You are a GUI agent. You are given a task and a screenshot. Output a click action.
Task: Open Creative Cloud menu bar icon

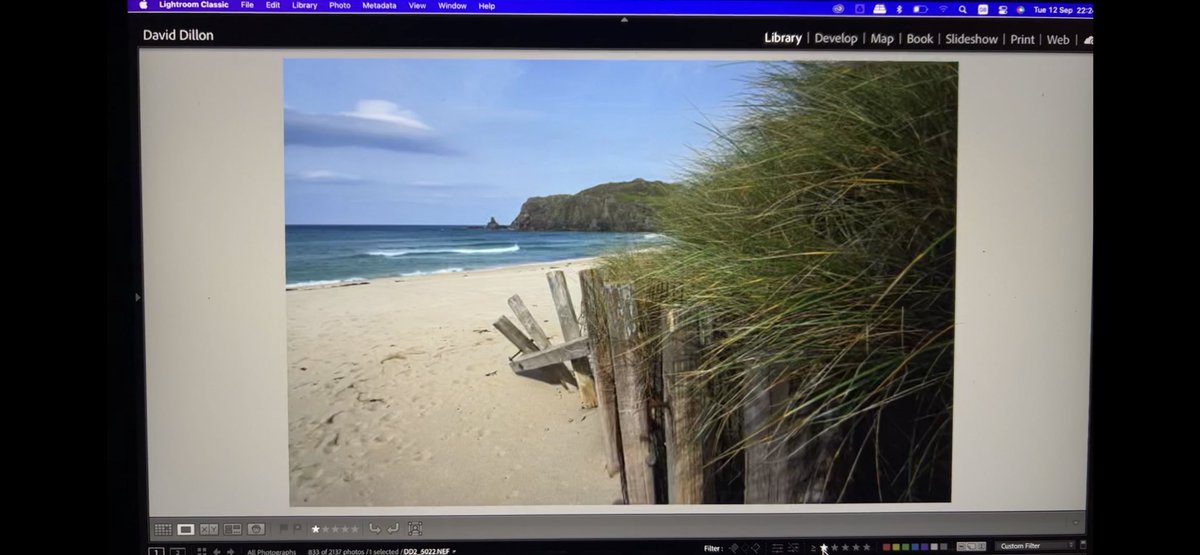(x=838, y=9)
